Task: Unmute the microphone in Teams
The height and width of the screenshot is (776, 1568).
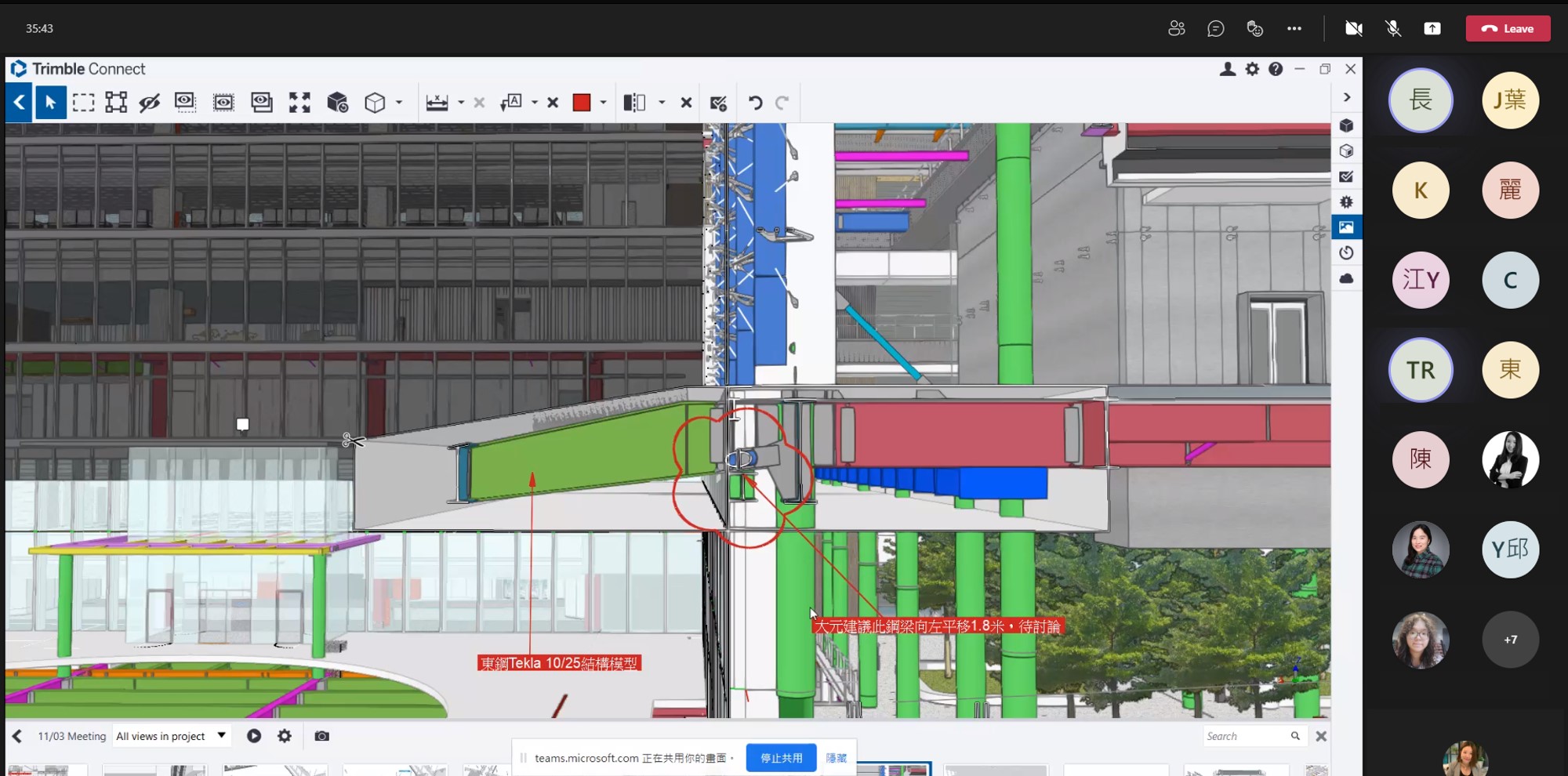Action: (x=1392, y=29)
